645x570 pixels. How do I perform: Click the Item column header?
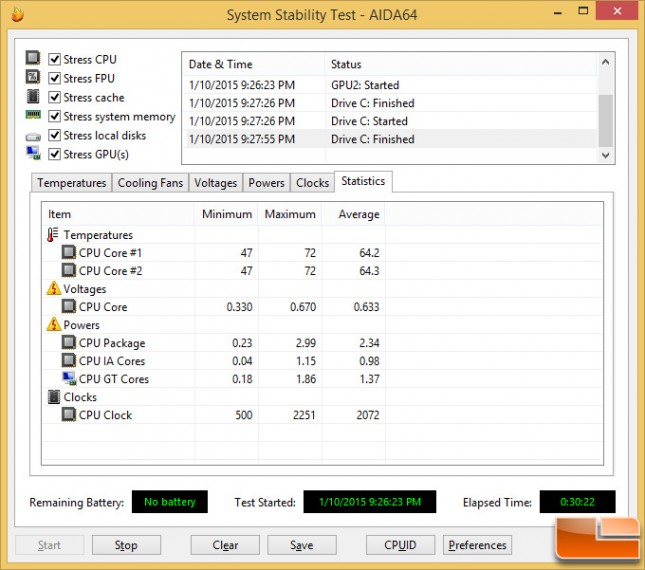(x=118, y=214)
